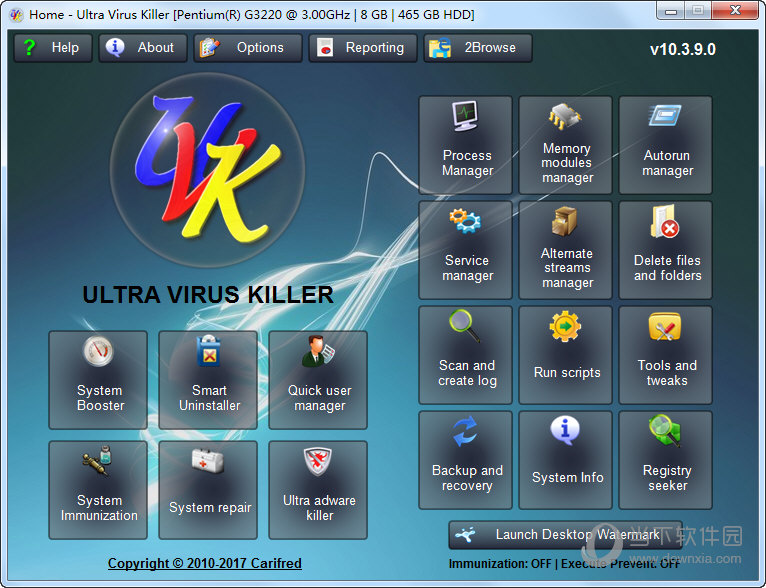Viewport: 766px width, 588px height.
Task: Start Scan and create log
Action: click(x=466, y=355)
